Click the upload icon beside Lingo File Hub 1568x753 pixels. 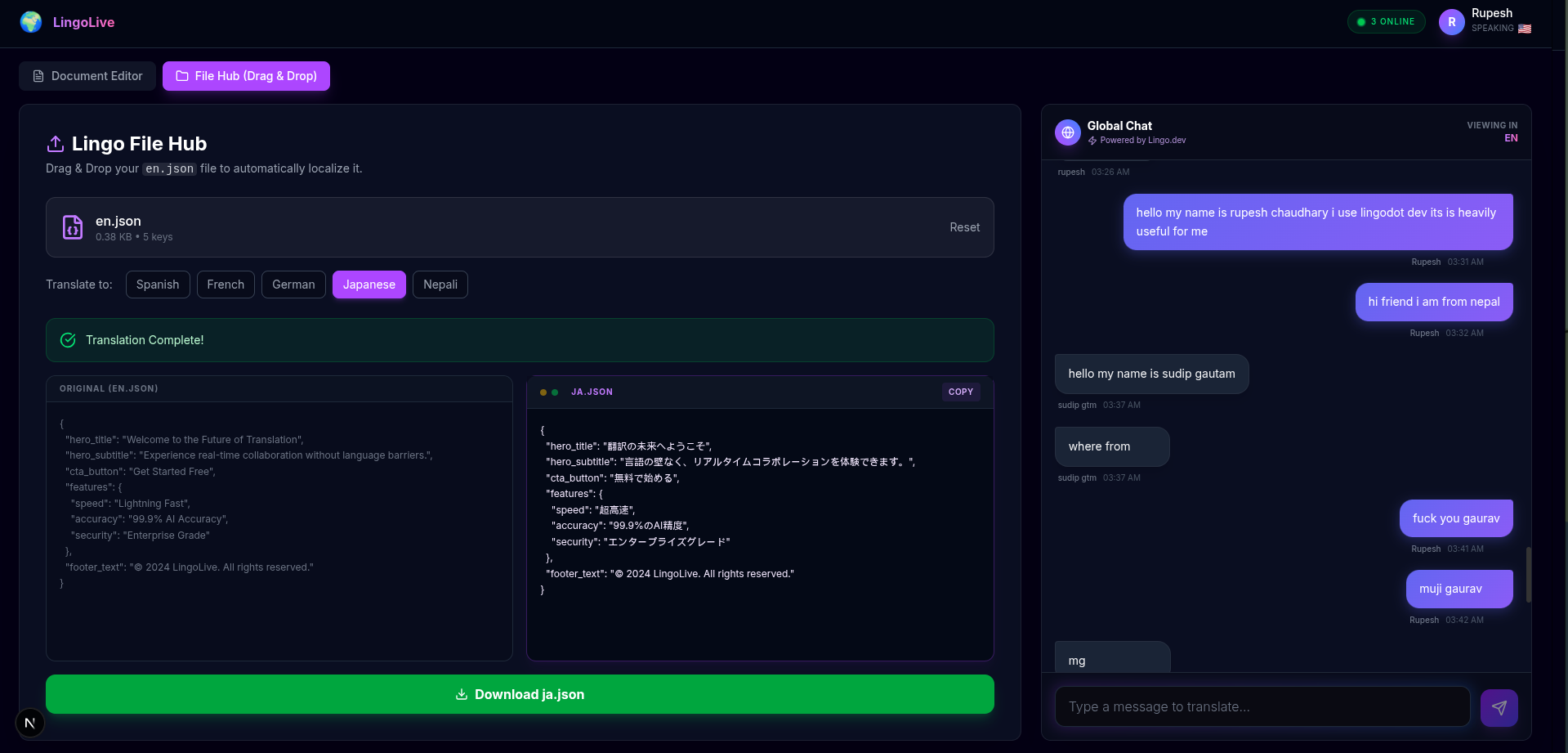tap(56, 144)
